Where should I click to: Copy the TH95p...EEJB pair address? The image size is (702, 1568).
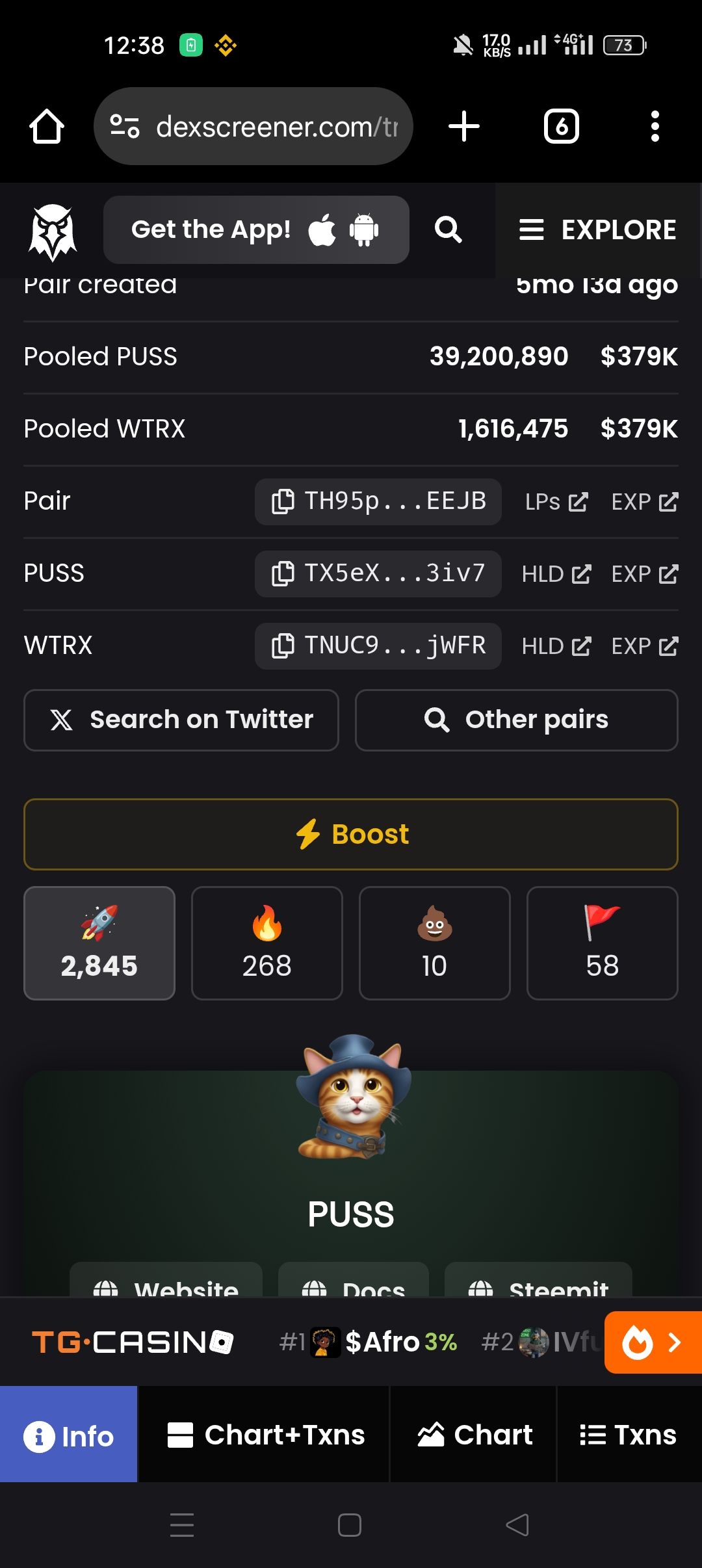[378, 501]
